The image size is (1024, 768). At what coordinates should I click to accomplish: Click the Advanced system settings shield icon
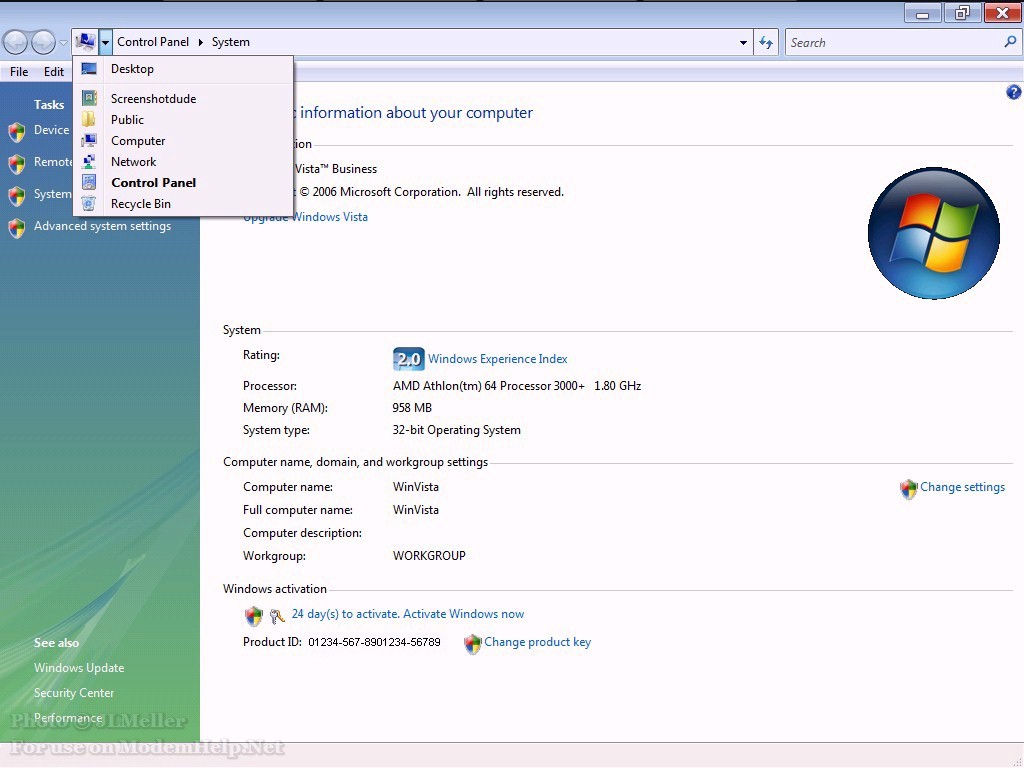click(x=17, y=227)
